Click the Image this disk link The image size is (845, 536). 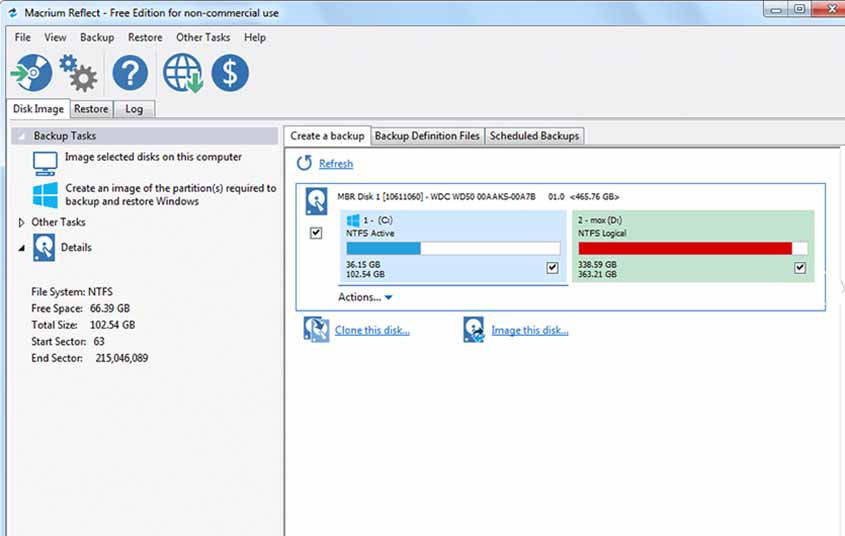530,330
